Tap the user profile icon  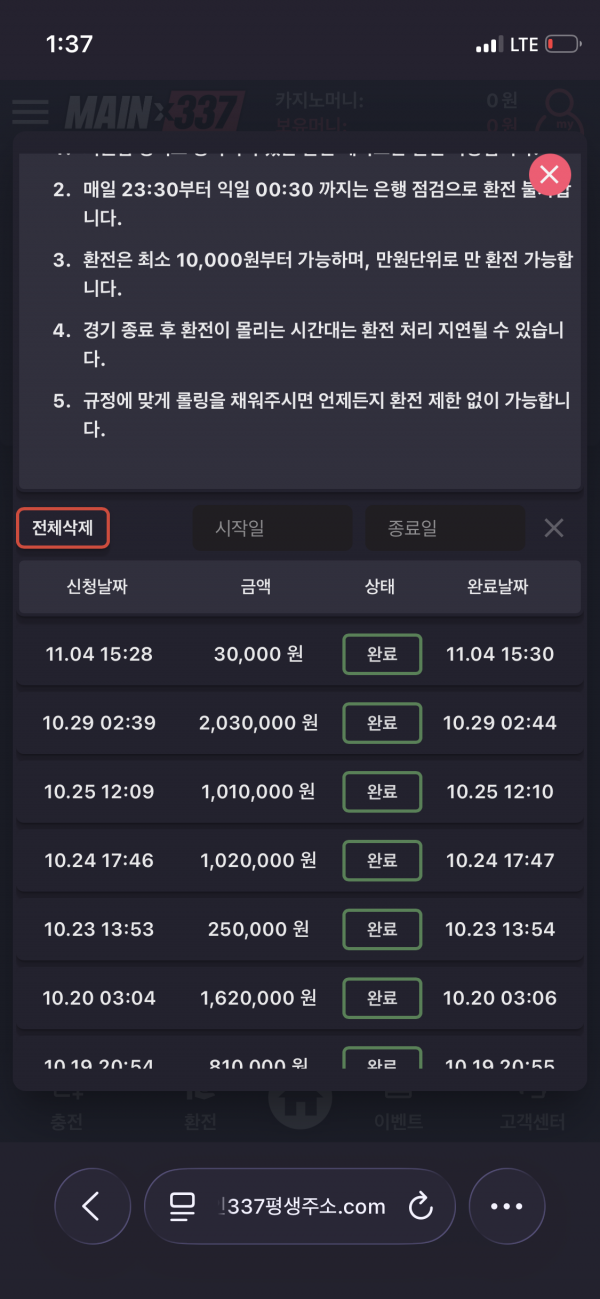click(564, 111)
